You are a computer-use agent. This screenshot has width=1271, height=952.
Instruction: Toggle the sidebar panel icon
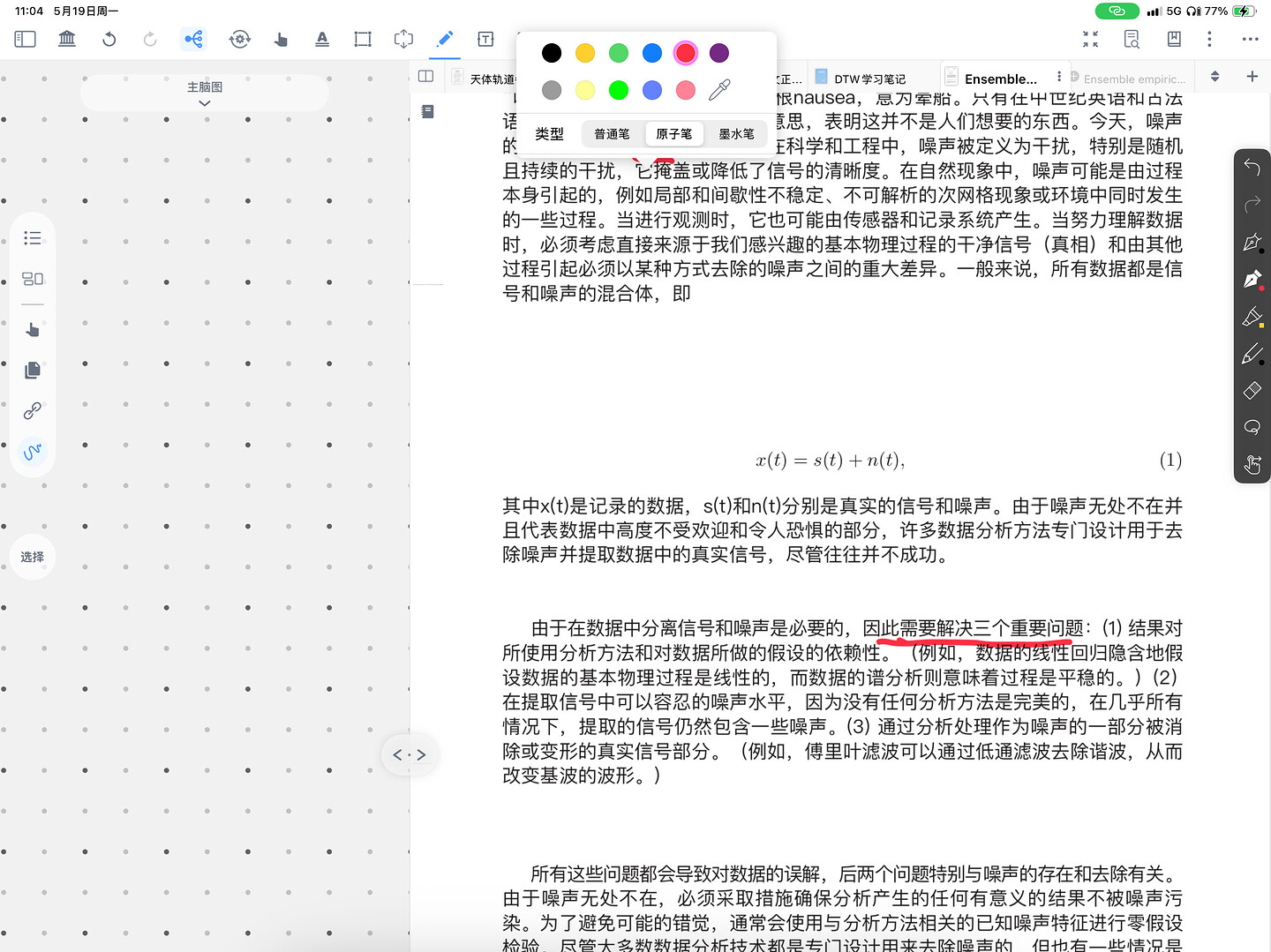[x=26, y=39]
